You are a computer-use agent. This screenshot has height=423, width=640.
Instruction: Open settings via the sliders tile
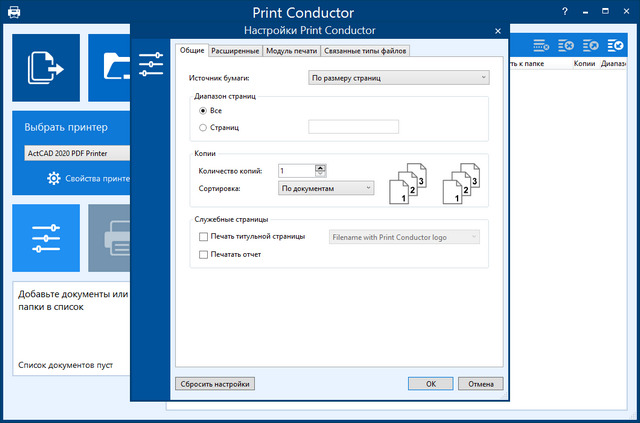(x=46, y=238)
